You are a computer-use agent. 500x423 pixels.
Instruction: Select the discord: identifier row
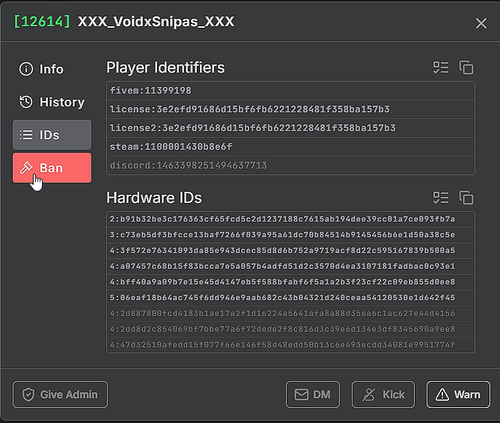pyautogui.click(x=291, y=165)
